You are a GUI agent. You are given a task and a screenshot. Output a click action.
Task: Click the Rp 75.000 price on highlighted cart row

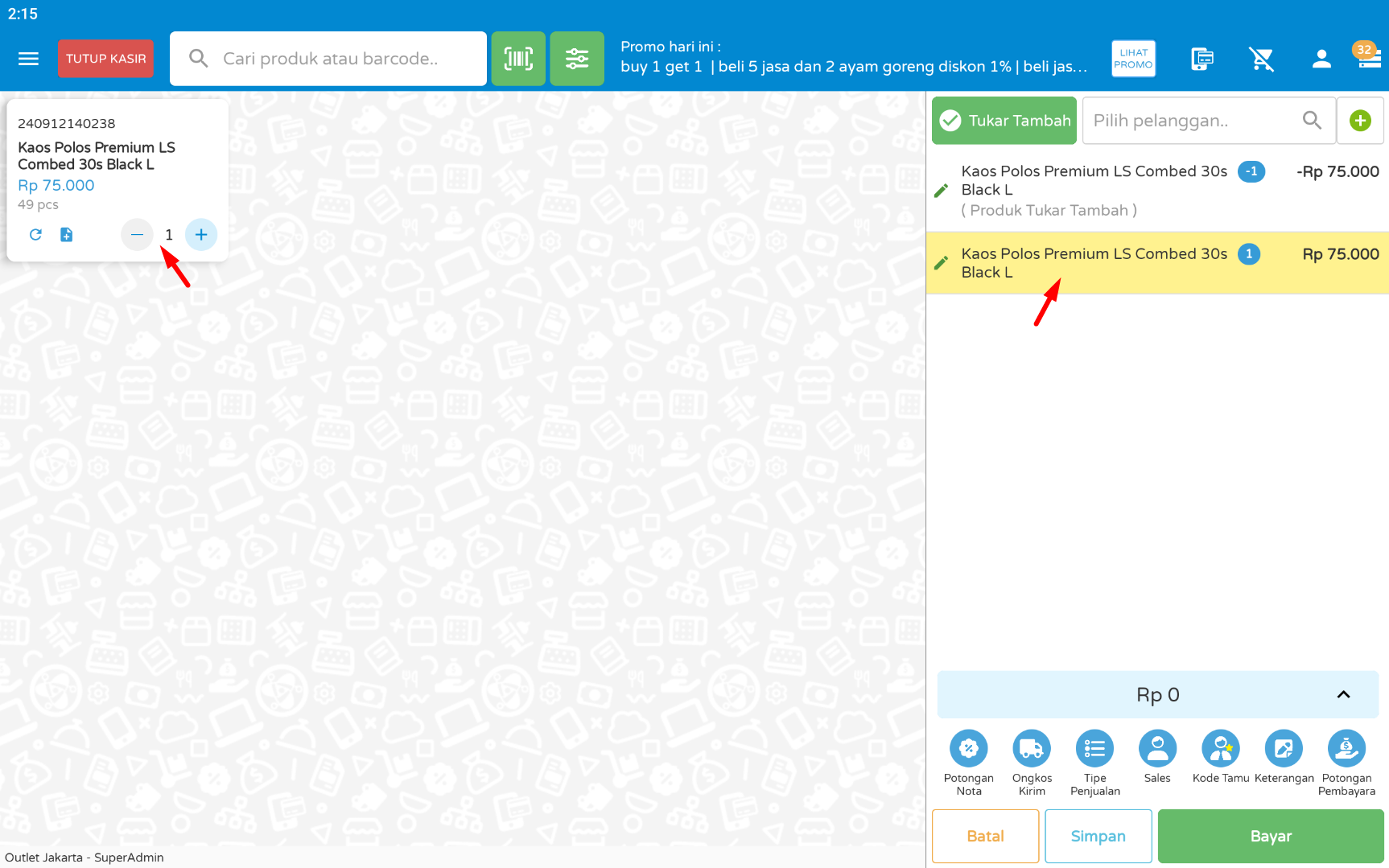tap(1341, 254)
